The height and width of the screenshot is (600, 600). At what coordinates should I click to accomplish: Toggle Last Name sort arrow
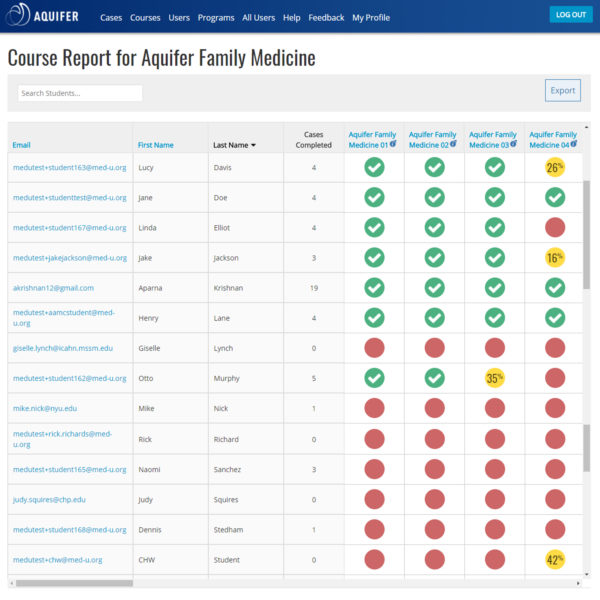[x=253, y=145]
